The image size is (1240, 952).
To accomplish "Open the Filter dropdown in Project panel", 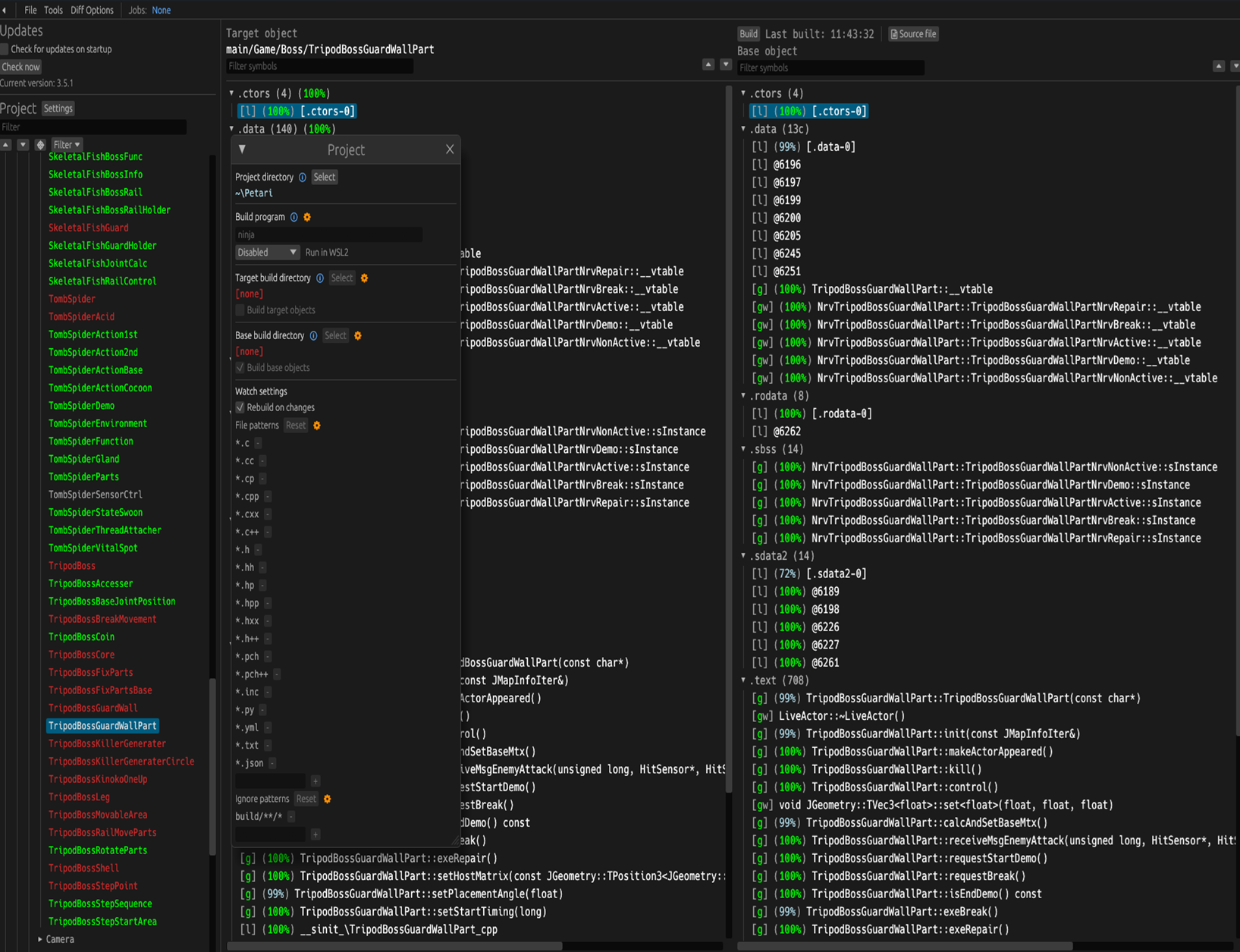I will point(67,145).
